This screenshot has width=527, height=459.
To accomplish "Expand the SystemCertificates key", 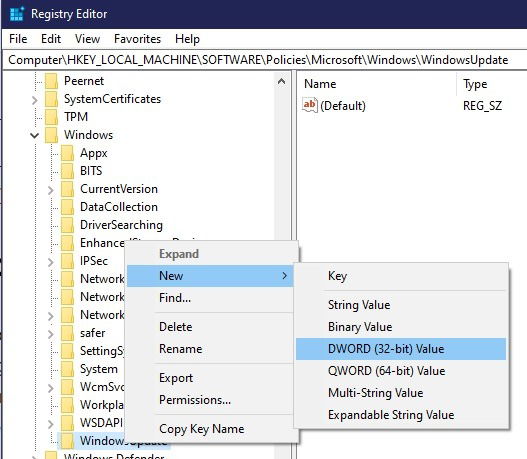I will (35, 100).
